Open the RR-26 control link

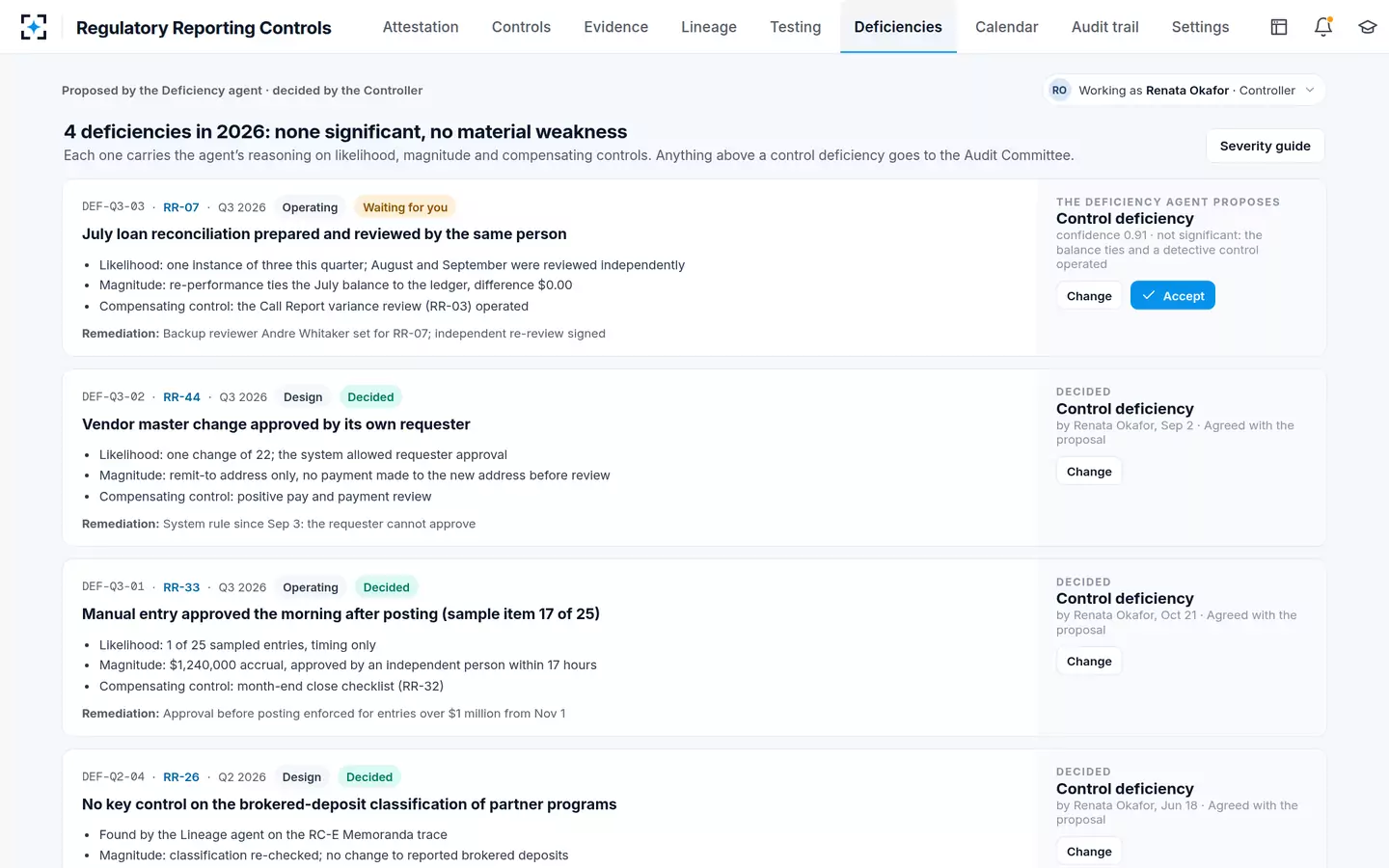pos(181,777)
